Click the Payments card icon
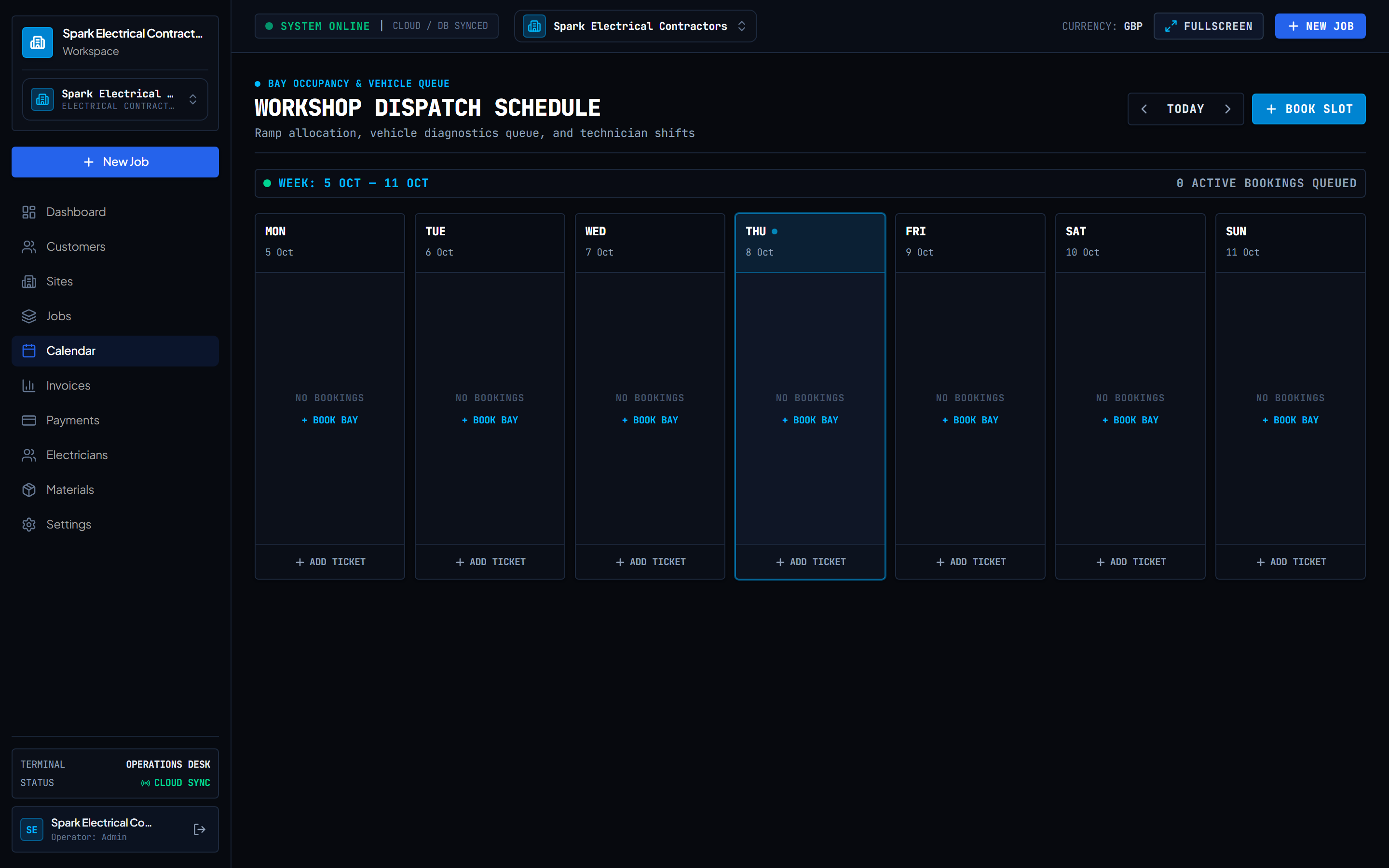Viewport: 1389px width, 868px height. (x=29, y=420)
